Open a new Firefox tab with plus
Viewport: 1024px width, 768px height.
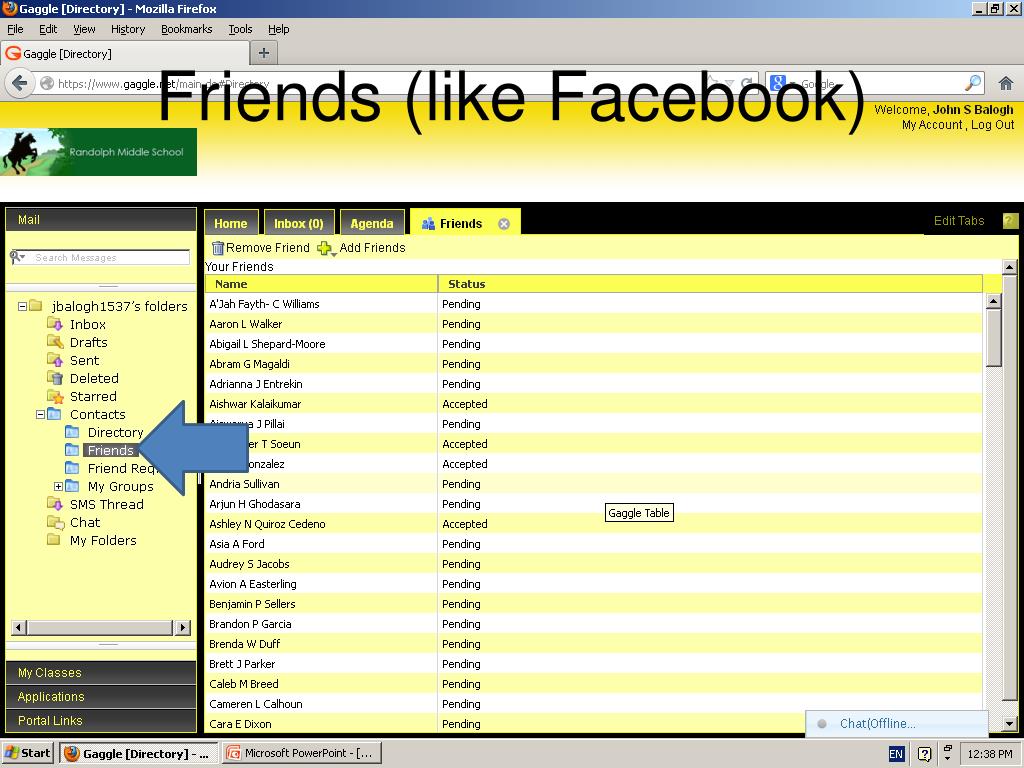click(x=264, y=53)
